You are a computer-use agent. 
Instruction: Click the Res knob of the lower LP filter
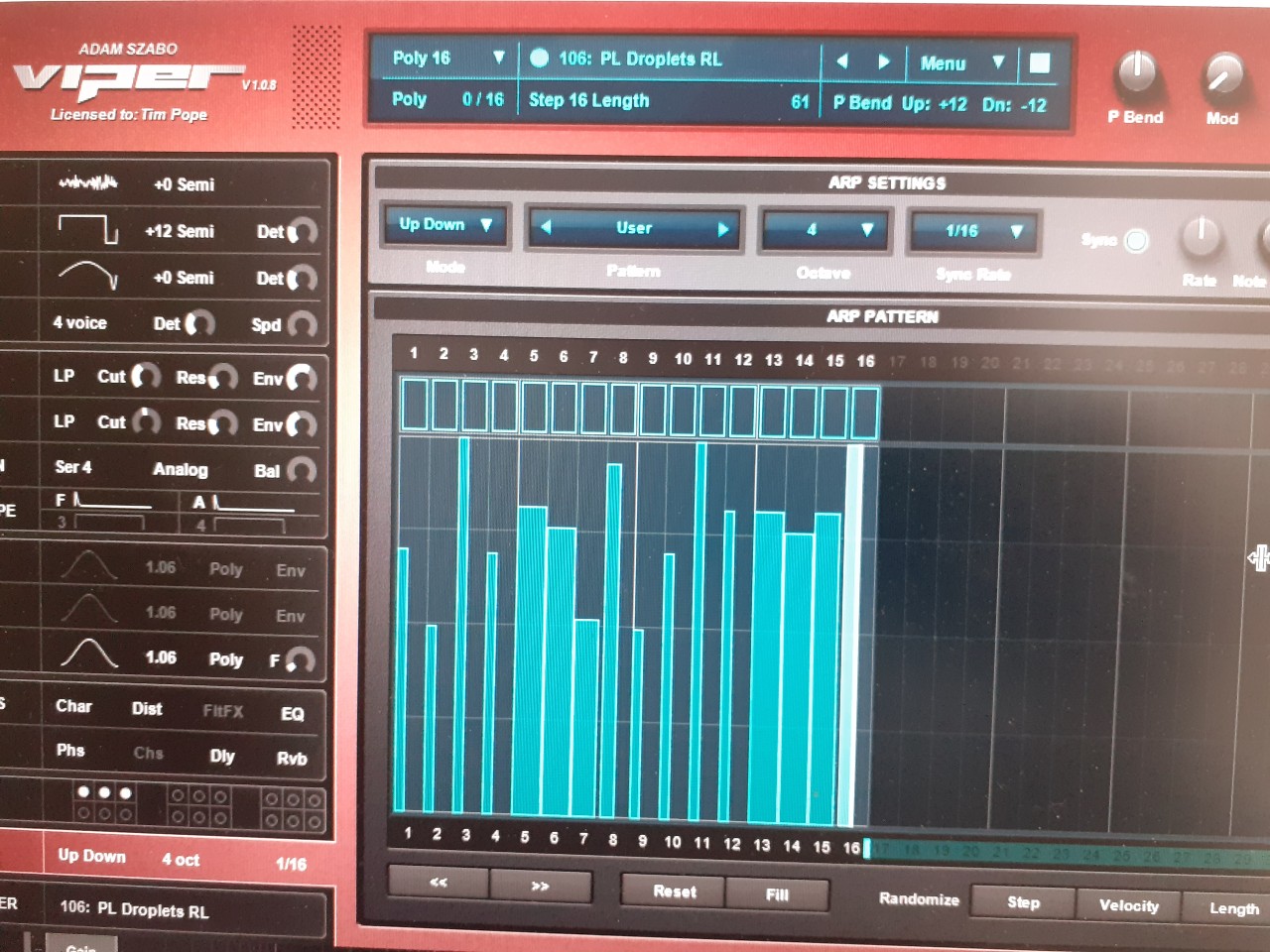tap(222, 424)
